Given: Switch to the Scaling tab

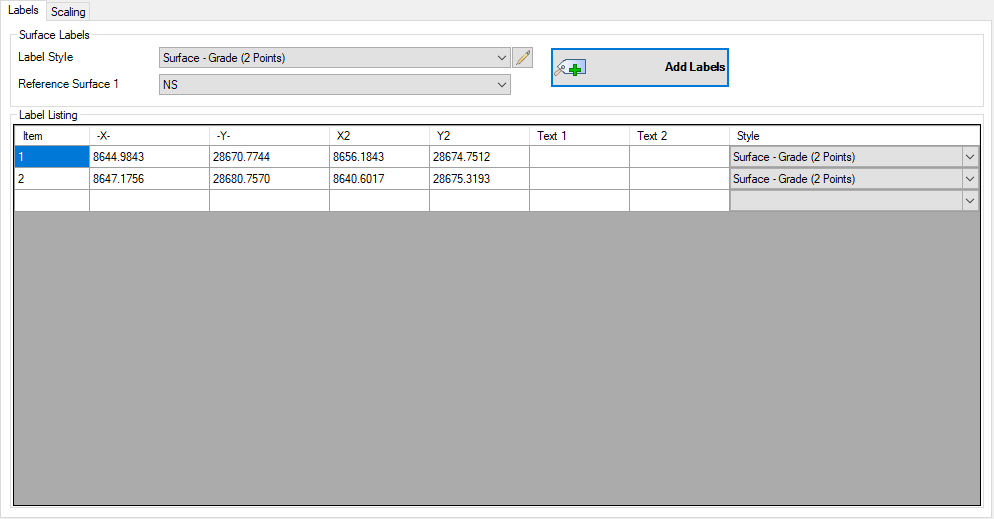Looking at the screenshot, I should (x=68, y=12).
